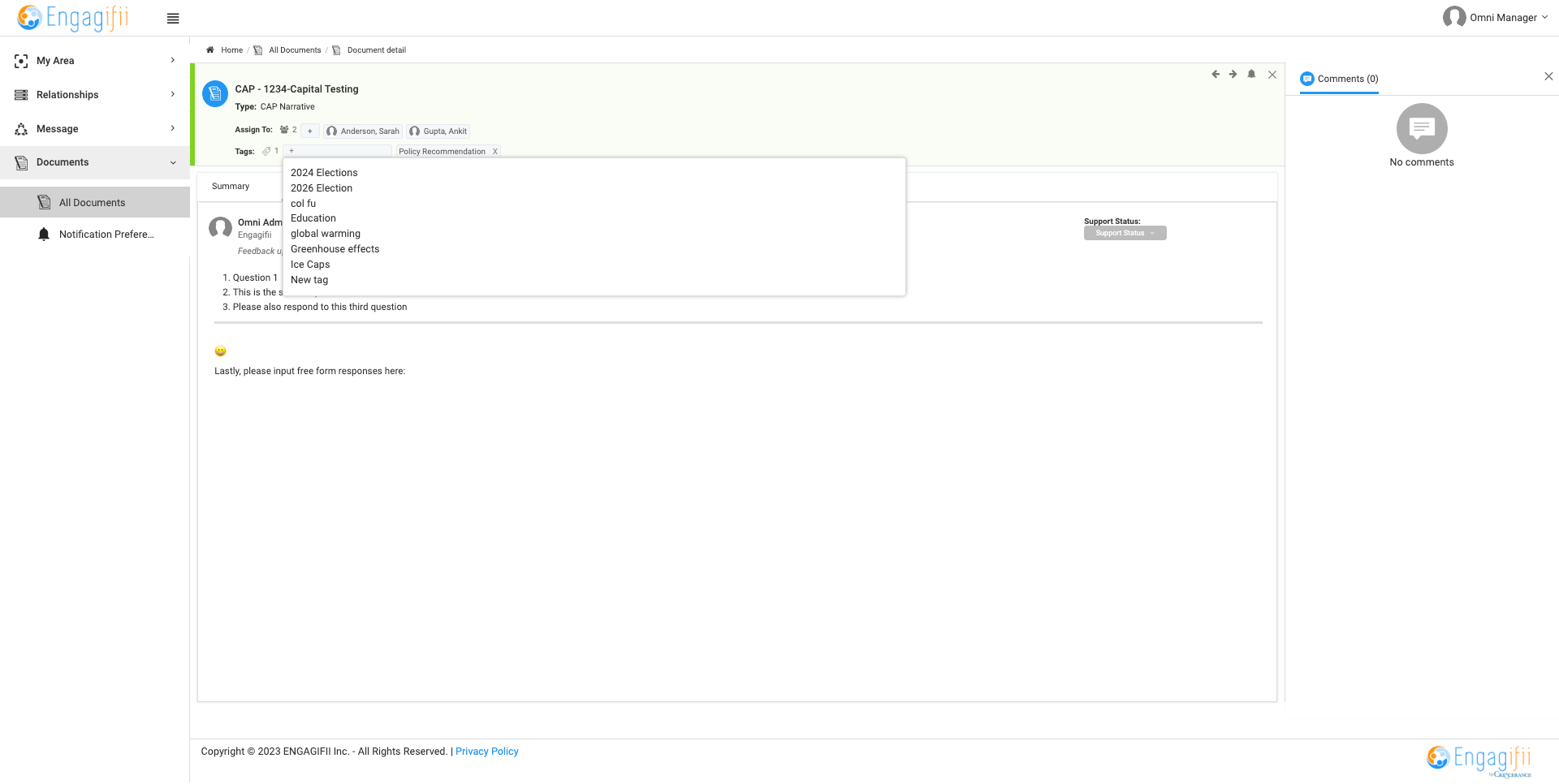The width and height of the screenshot is (1559, 784).
Task: Pick the Greenhouse effects tag
Action: point(335,249)
